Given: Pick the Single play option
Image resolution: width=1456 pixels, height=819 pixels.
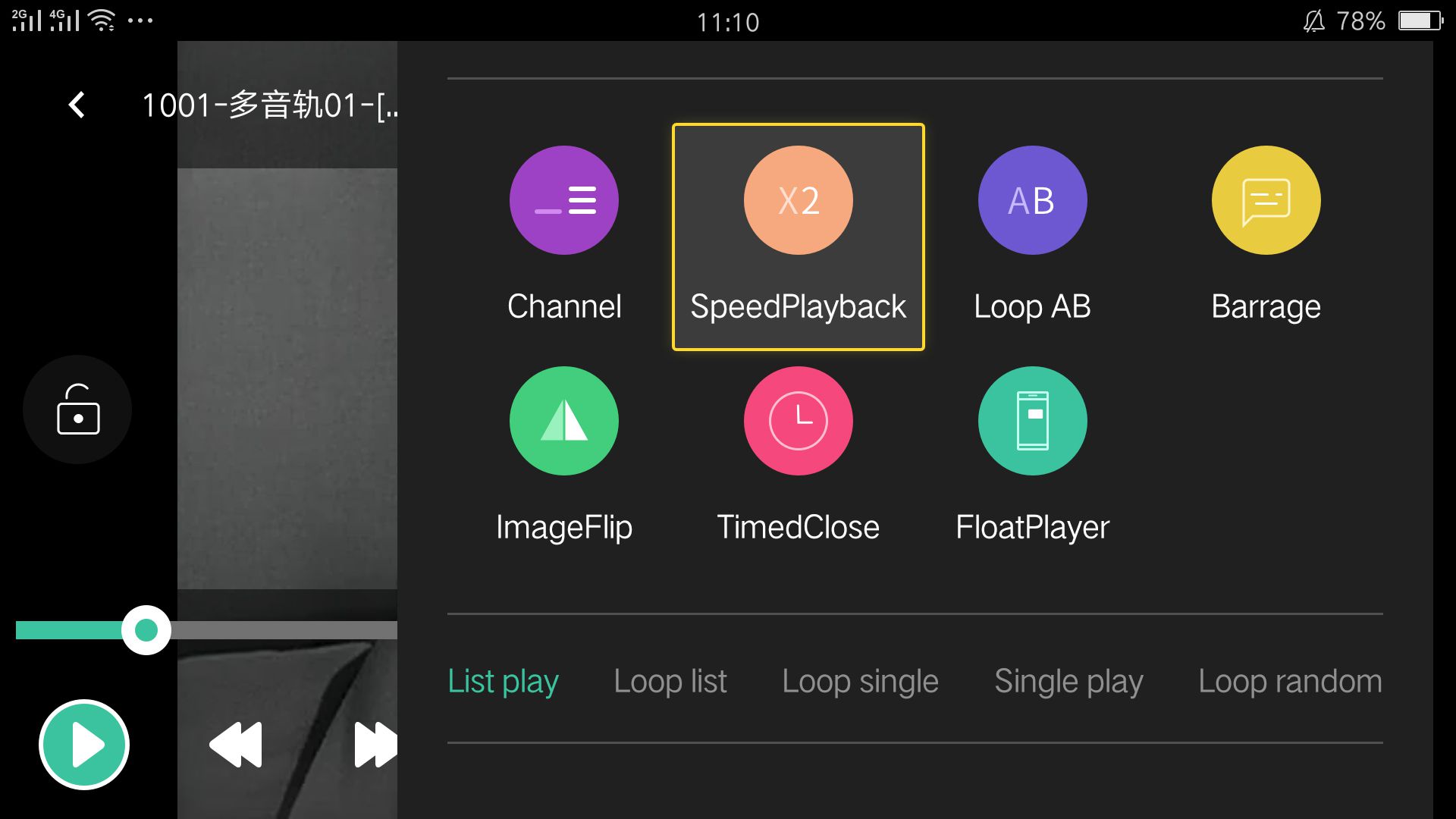Looking at the screenshot, I should pyautogui.click(x=1068, y=681).
